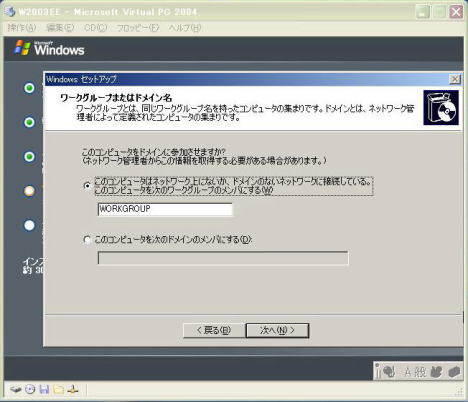
Task: Open the 操作(A) menu
Action: click(22, 28)
